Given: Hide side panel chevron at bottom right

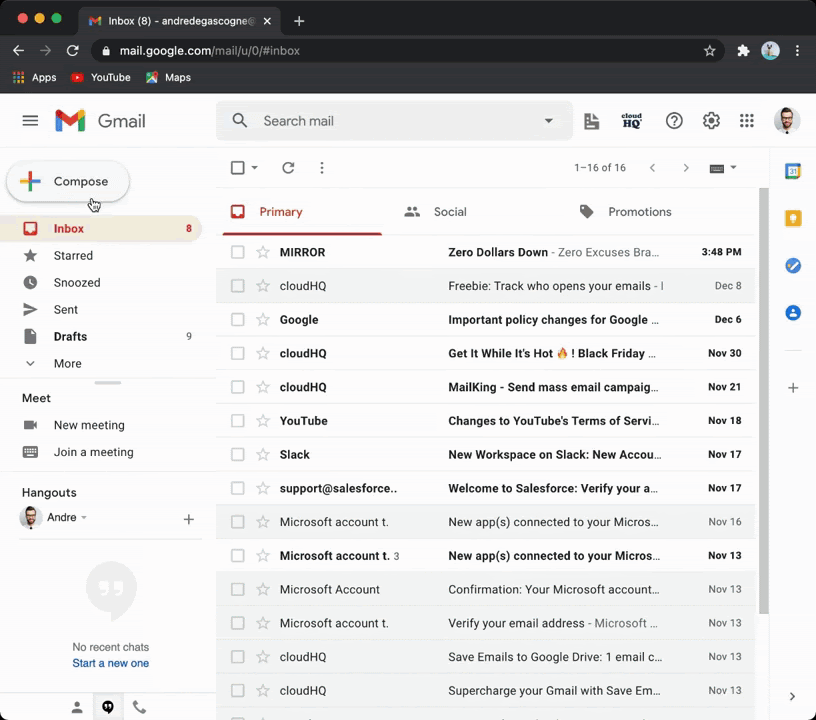Looking at the screenshot, I should pyautogui.click(x=792, y=696).
